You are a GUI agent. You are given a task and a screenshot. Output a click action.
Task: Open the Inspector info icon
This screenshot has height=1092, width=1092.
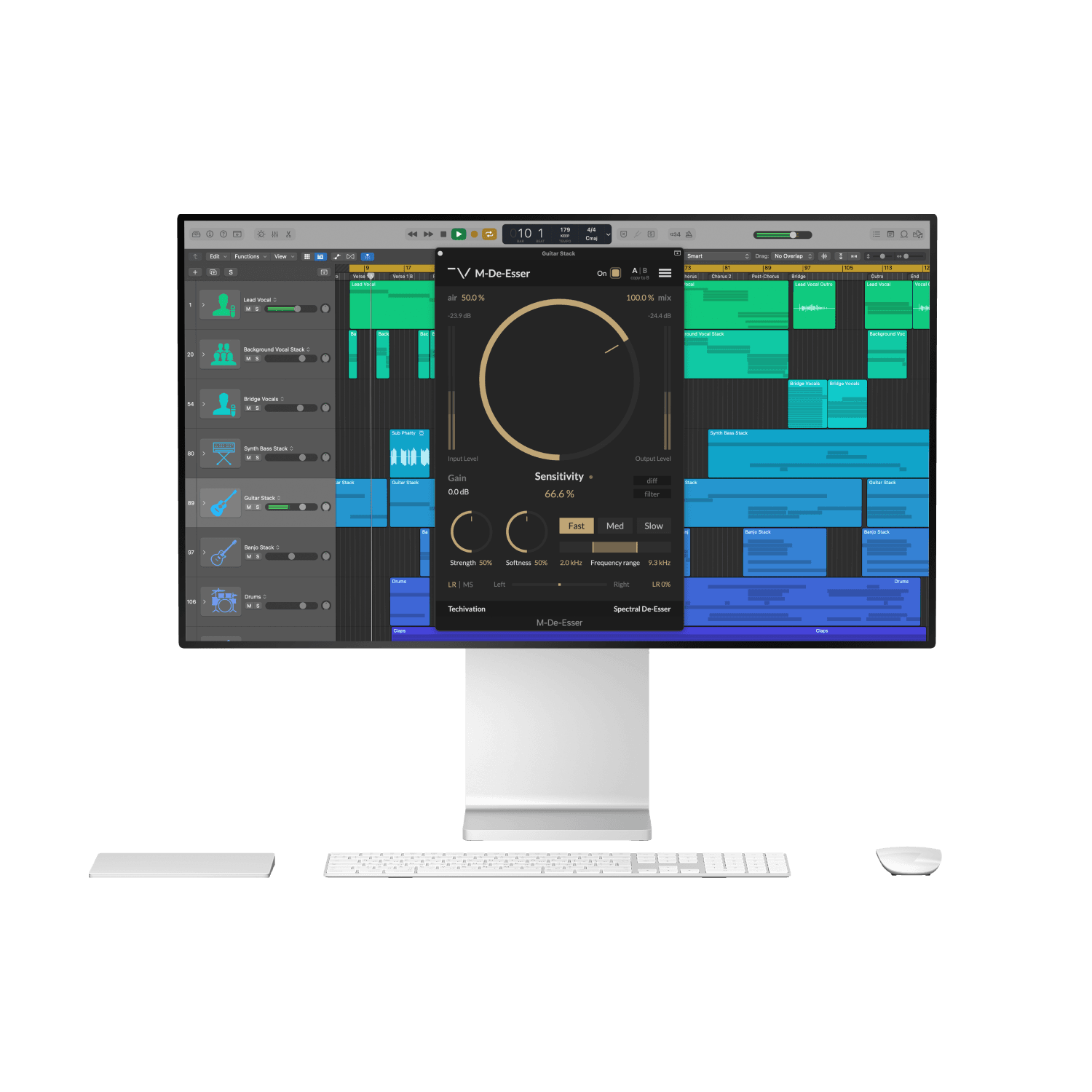tap(210, 234)
